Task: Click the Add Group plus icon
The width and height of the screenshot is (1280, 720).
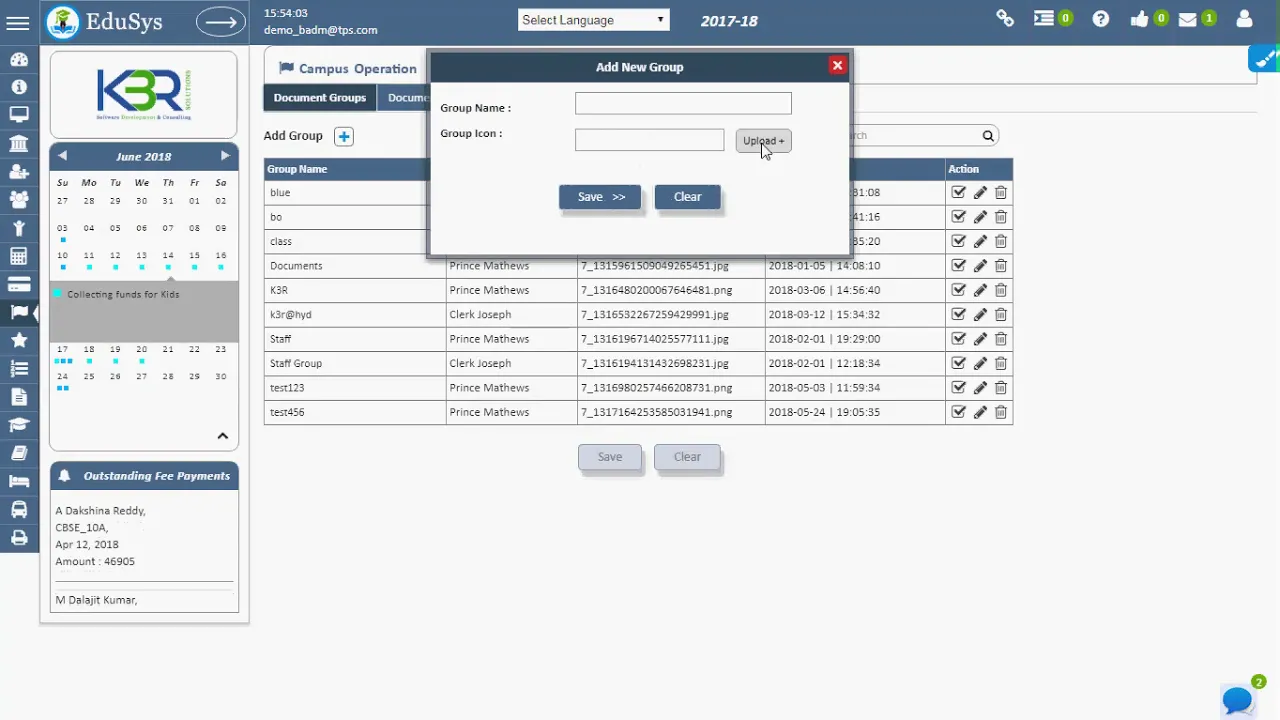Action: [x=343, y=136]
